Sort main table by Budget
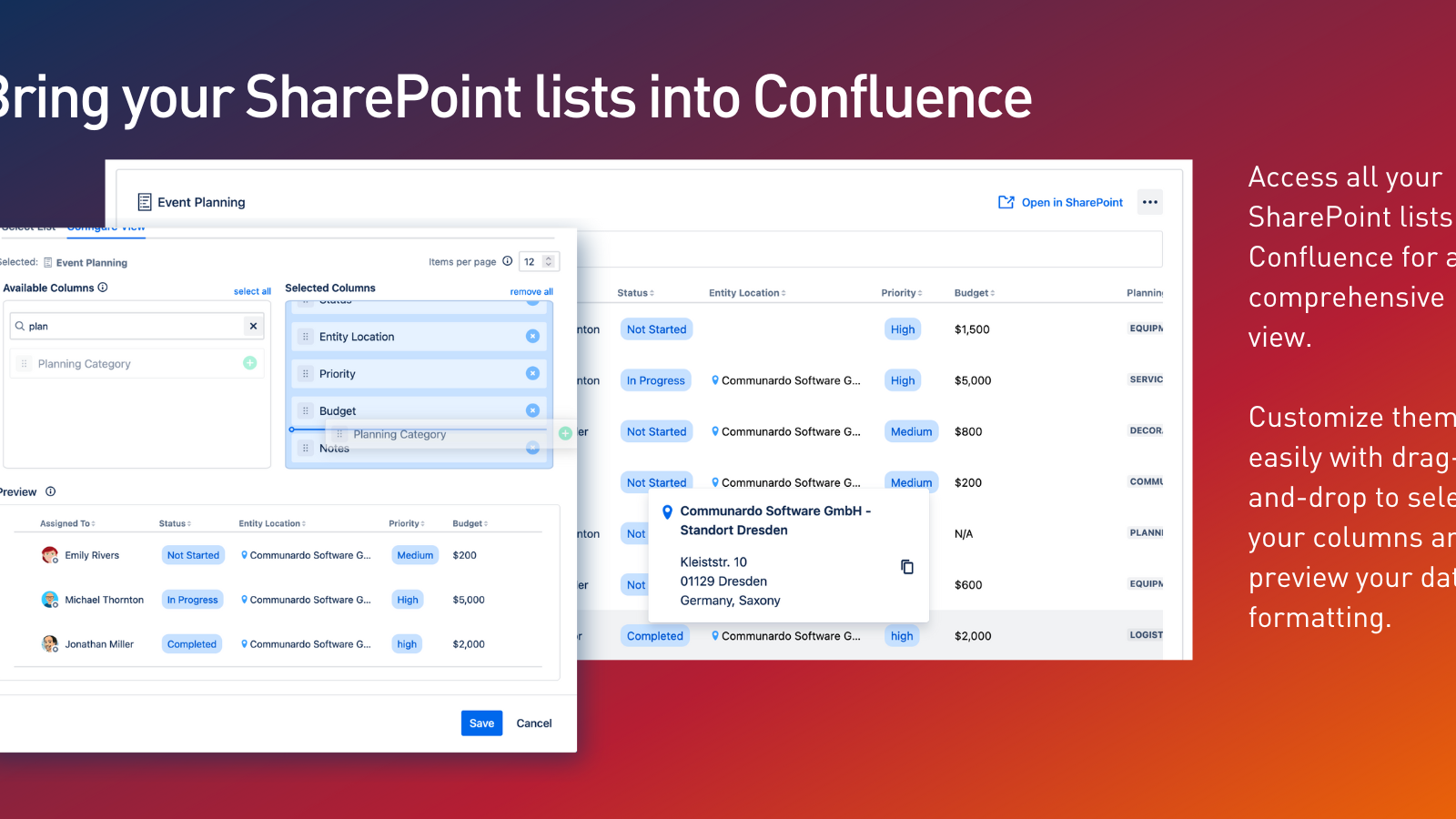This screenshot has height=819, width=1456. tap(975, 293)
